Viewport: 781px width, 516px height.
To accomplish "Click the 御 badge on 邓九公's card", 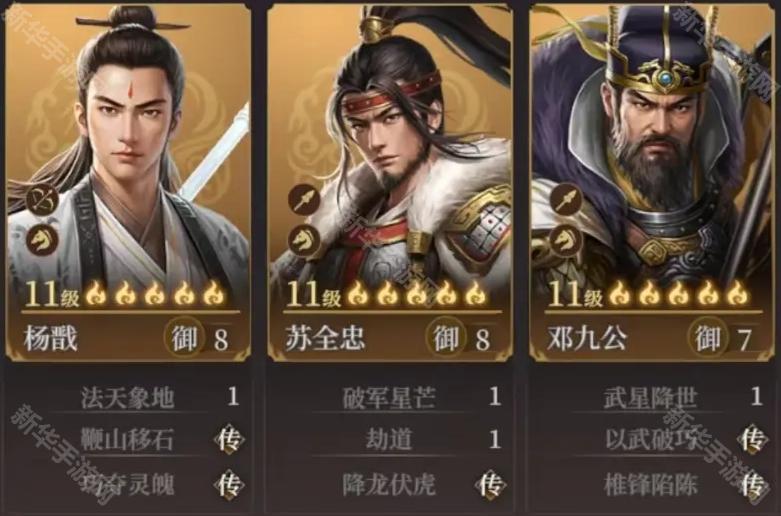I will click(708, 338).
